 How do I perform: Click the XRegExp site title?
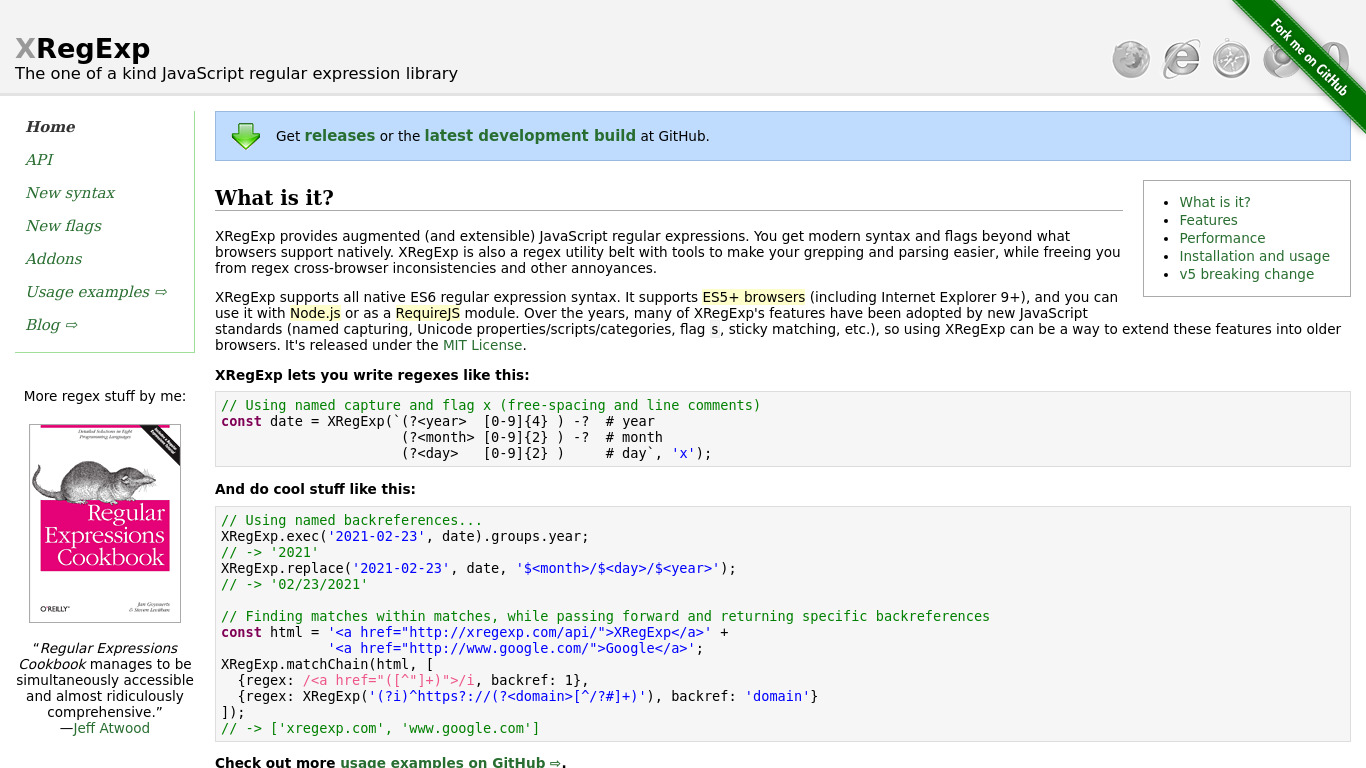(83, 48)
